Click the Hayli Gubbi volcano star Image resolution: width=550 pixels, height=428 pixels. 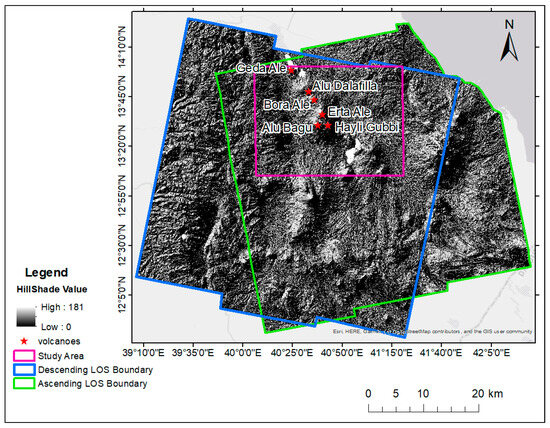[328, 125]
